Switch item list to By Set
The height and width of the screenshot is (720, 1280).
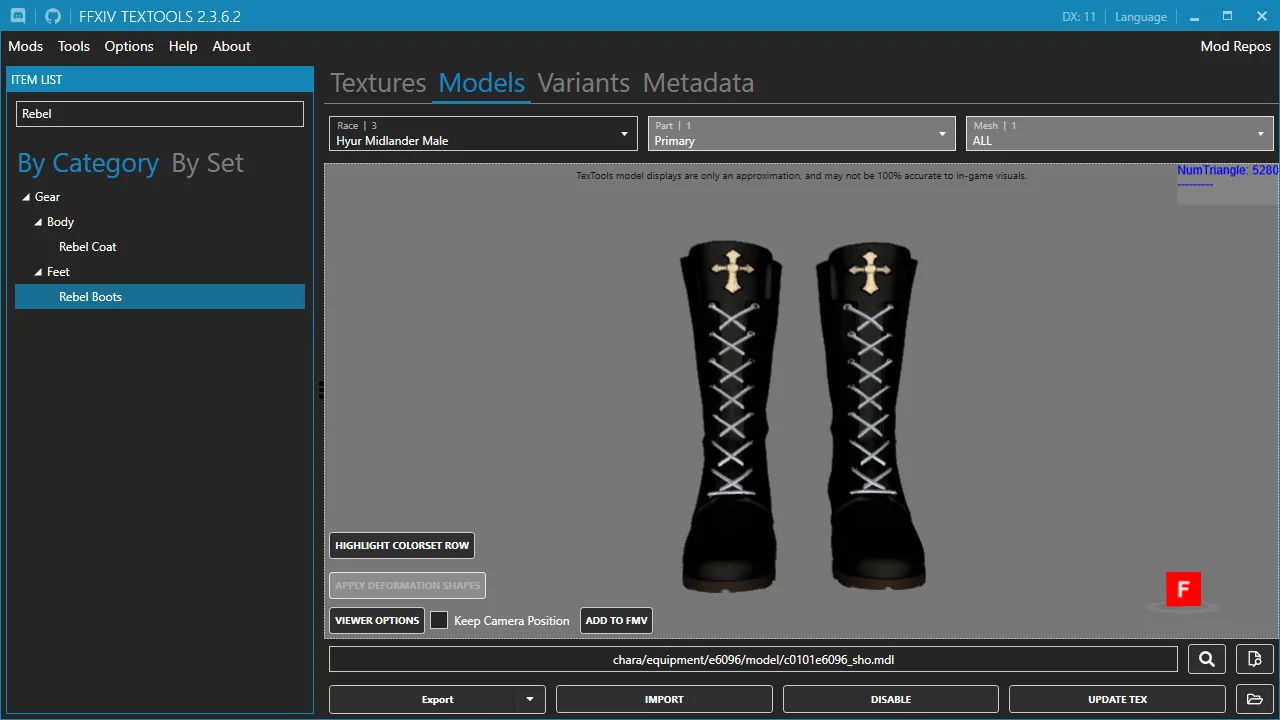click(207, 163)
